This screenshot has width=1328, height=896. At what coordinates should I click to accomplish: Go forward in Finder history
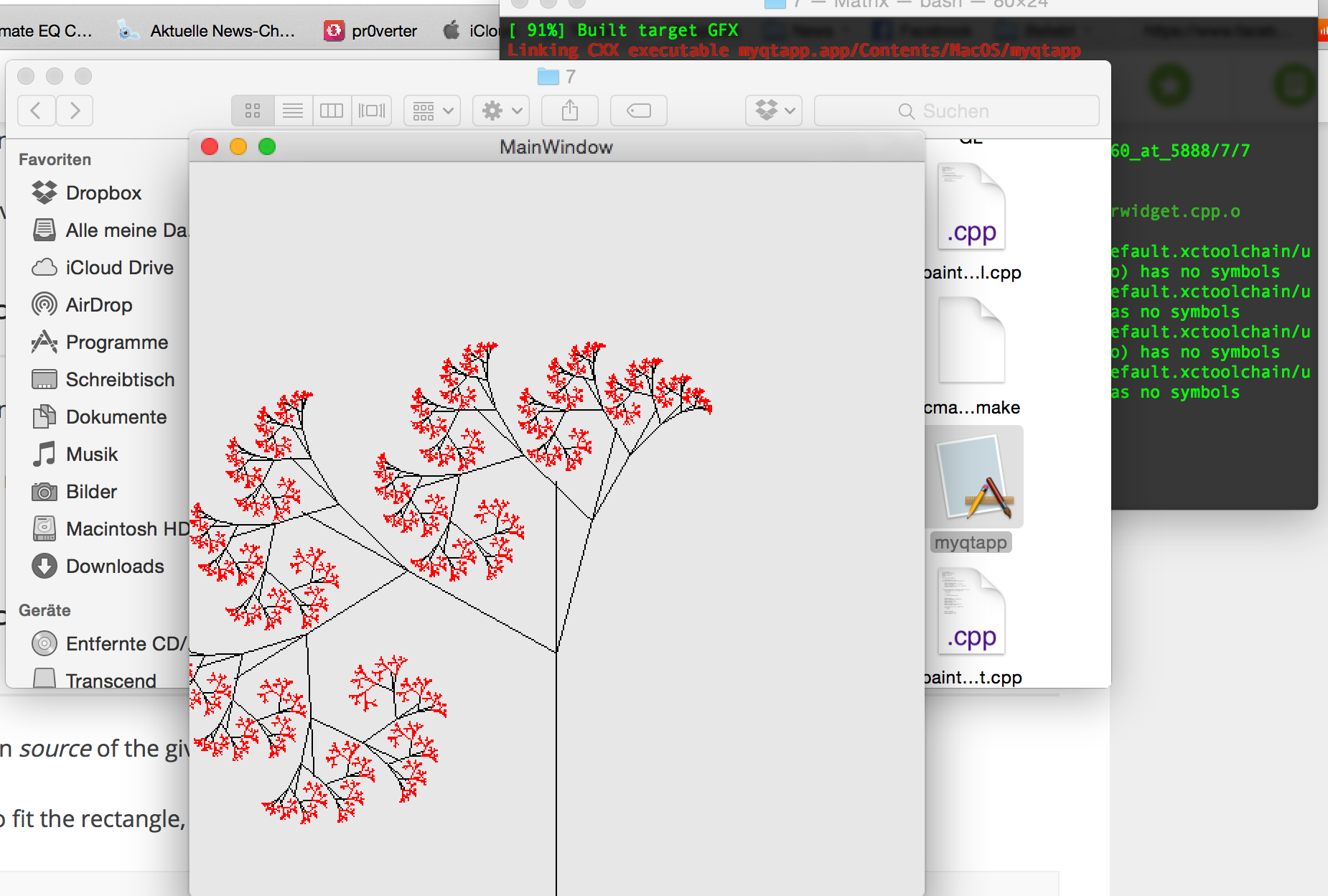(75, 111)
